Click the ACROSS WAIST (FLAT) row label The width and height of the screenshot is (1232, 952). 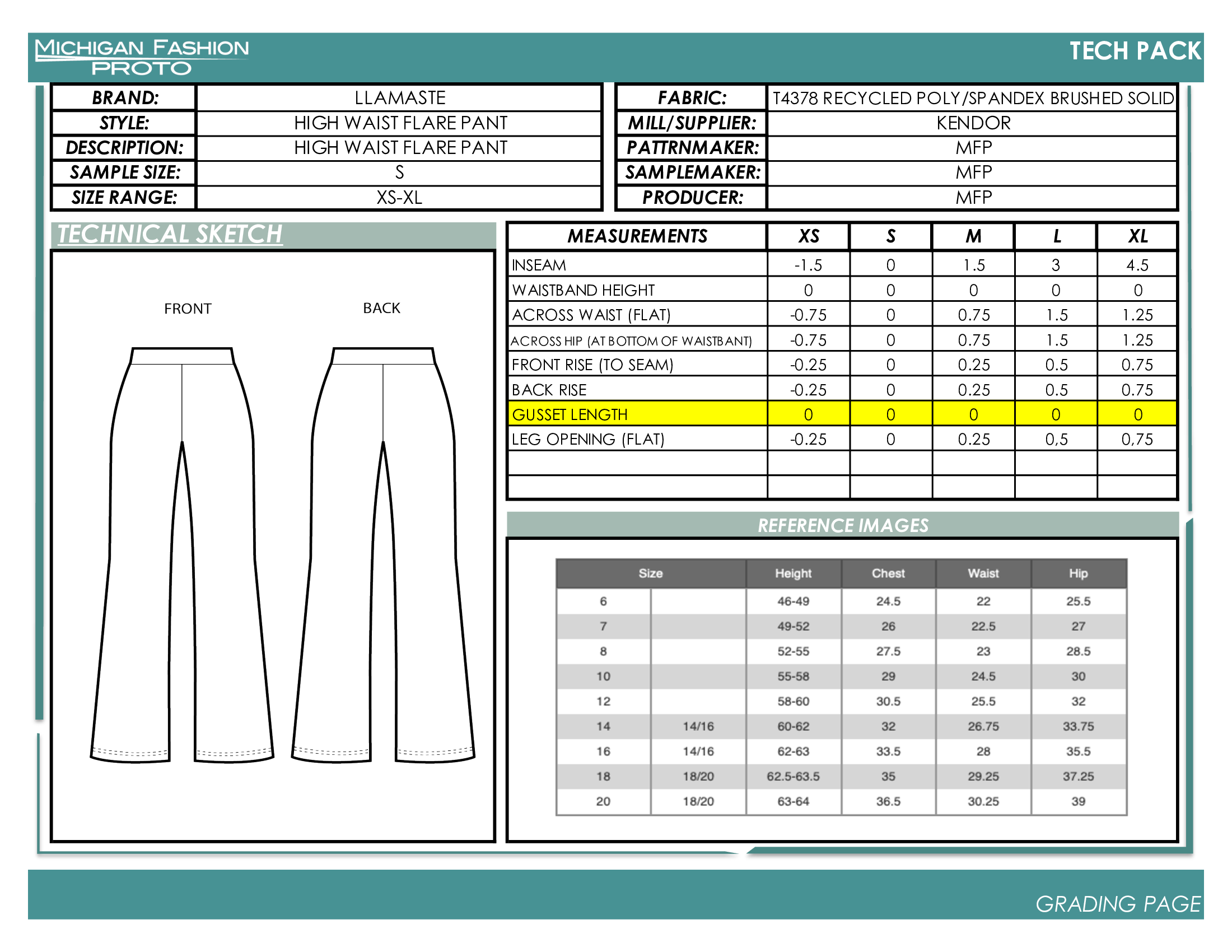tap(591, 315)
